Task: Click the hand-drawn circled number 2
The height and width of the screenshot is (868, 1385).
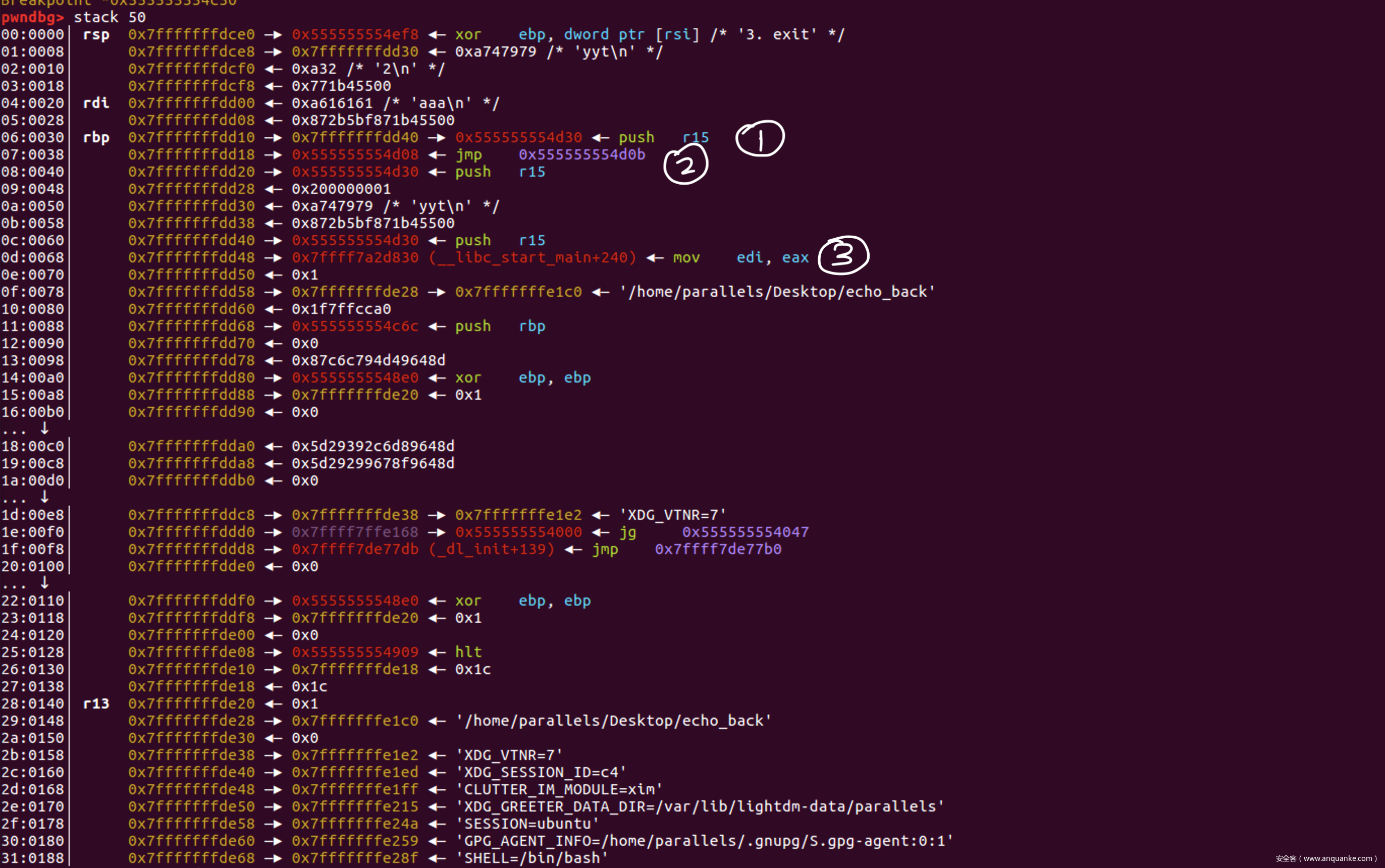Action: click(x=685, y=164)
